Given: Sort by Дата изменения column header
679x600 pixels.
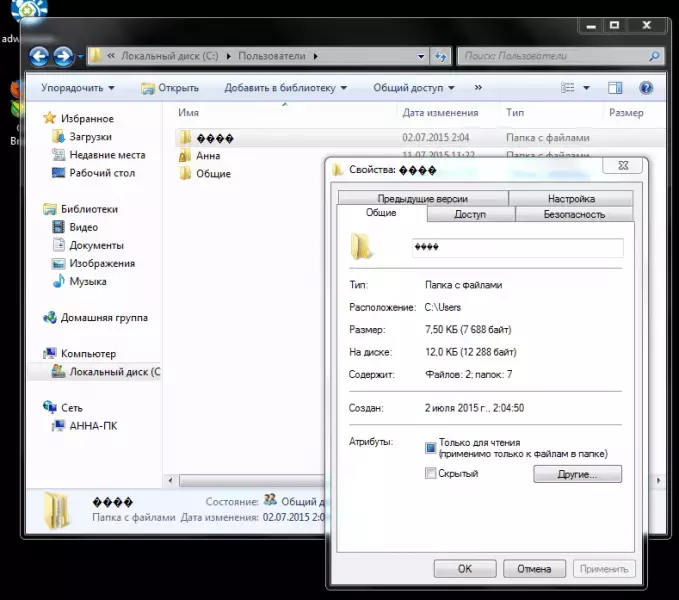Looking at the screenshot, I should 440,113.
